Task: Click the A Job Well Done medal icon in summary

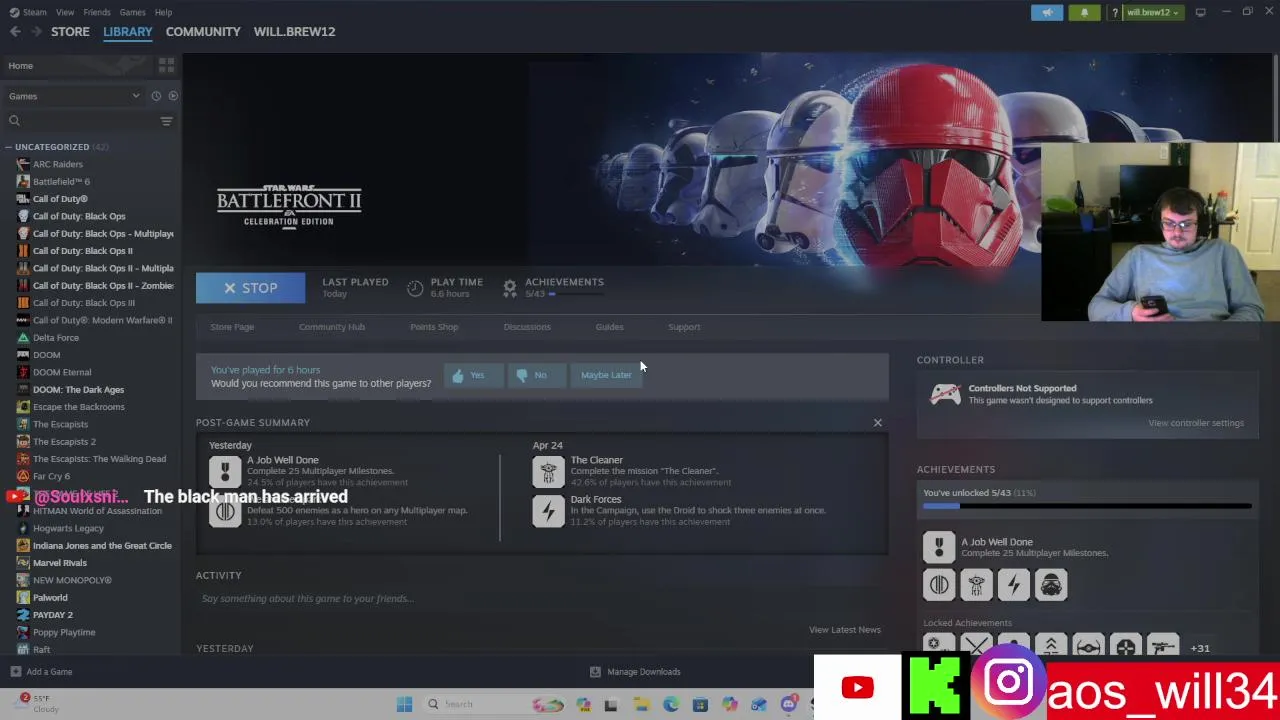Action: (x=225, y=471)
